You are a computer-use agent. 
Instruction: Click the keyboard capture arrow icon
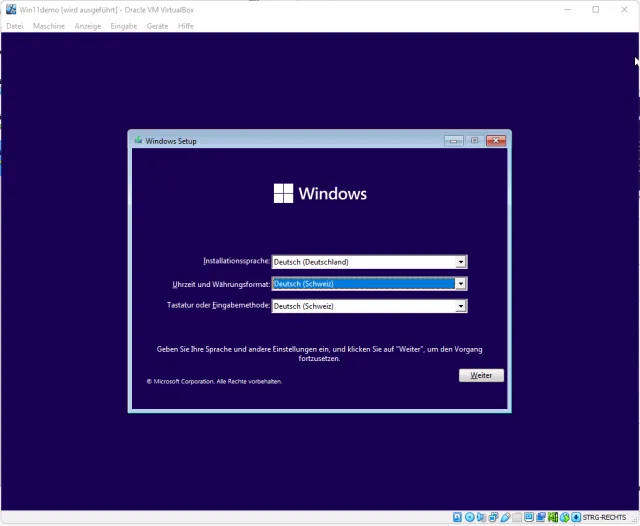coord(576,517)
